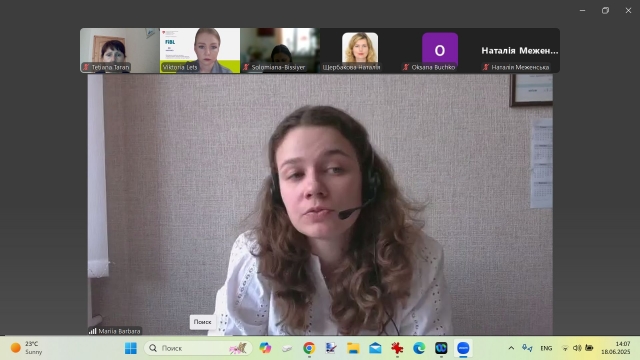Click muted mic icon beside Oksana Buchko
Viewport: 640px width, 360px height.
pos(406,67)
